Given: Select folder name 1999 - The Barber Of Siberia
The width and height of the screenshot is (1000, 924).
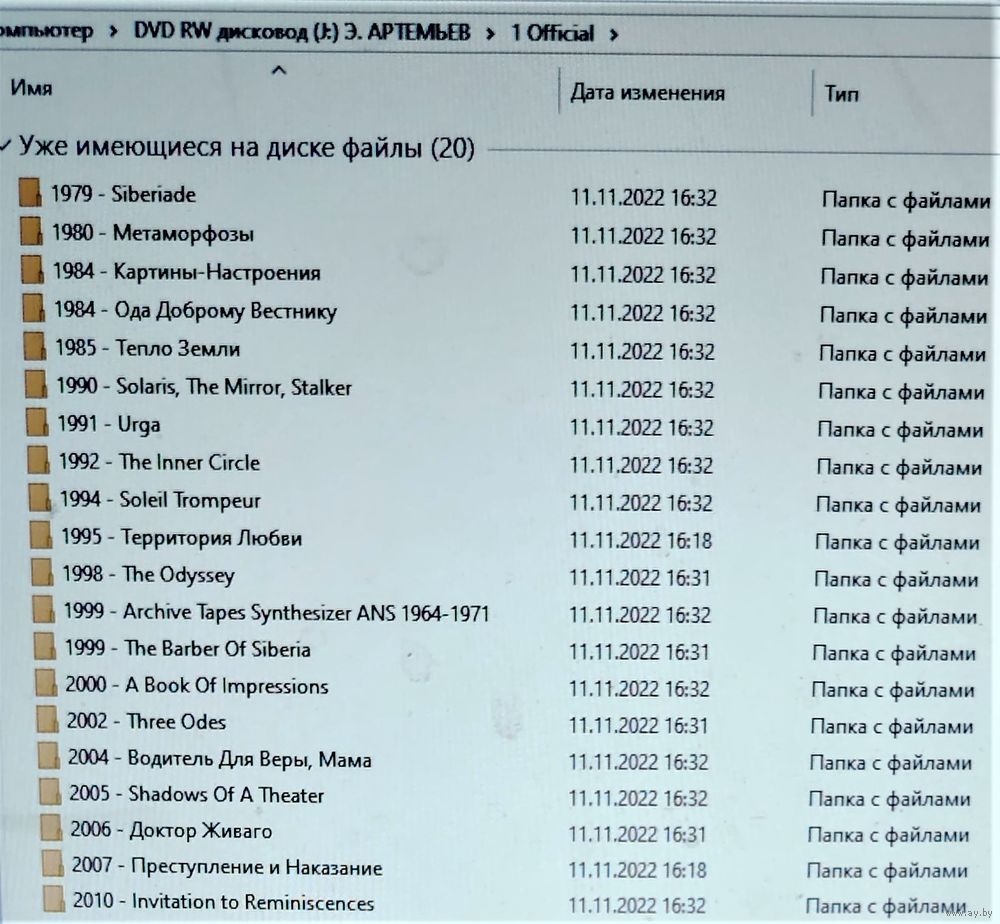Looking at the screenshot, I should [188, 649].
